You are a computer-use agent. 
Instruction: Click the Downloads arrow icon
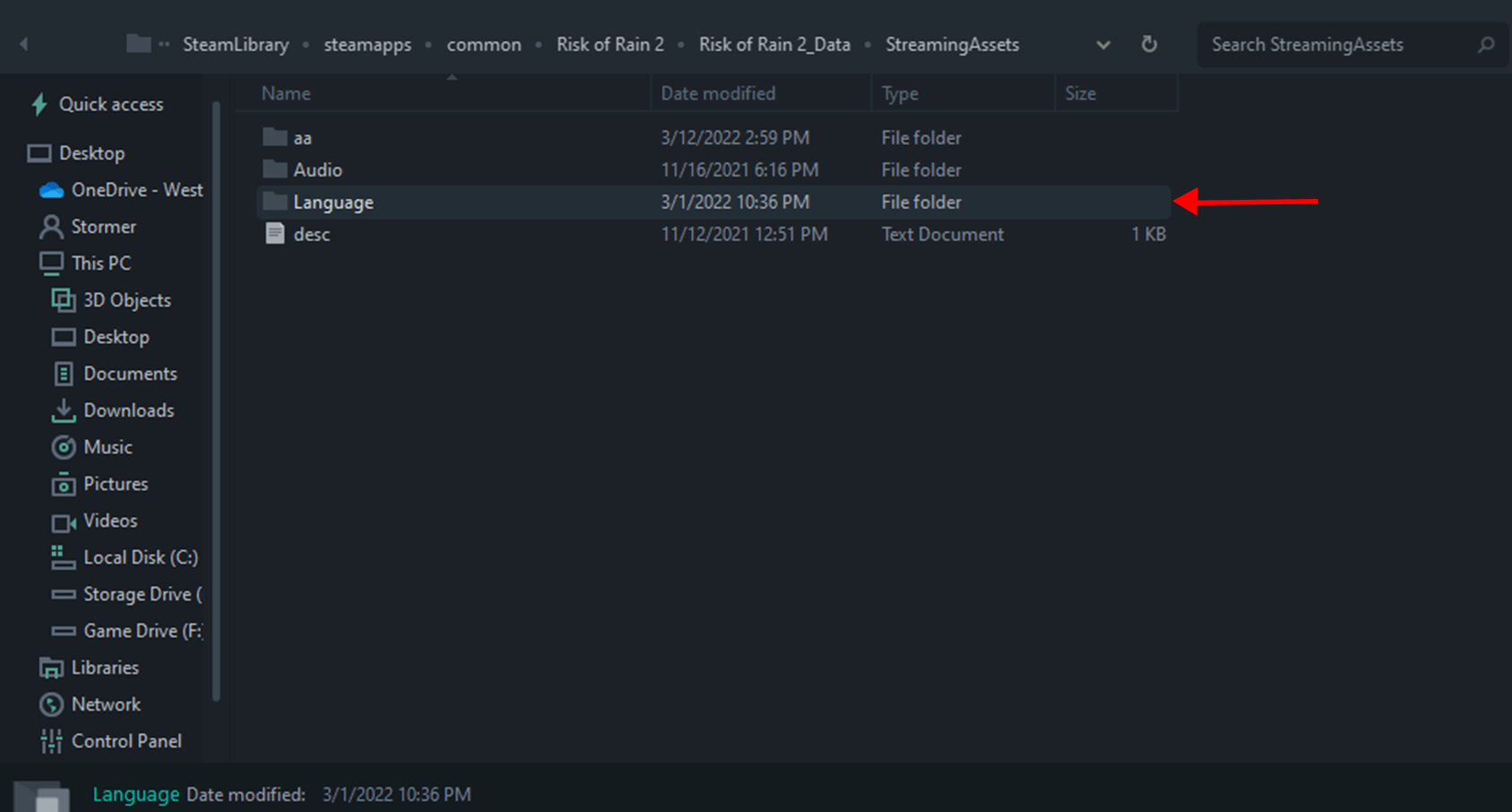(64, 410)
